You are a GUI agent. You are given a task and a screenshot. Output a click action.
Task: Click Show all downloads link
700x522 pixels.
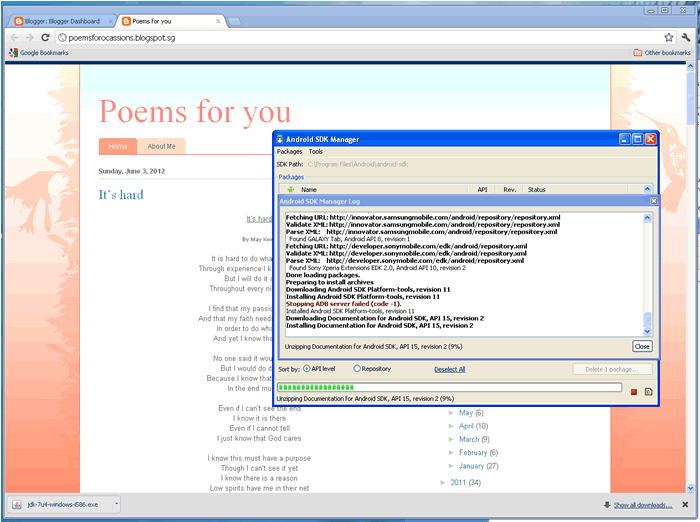pos(643,505)
